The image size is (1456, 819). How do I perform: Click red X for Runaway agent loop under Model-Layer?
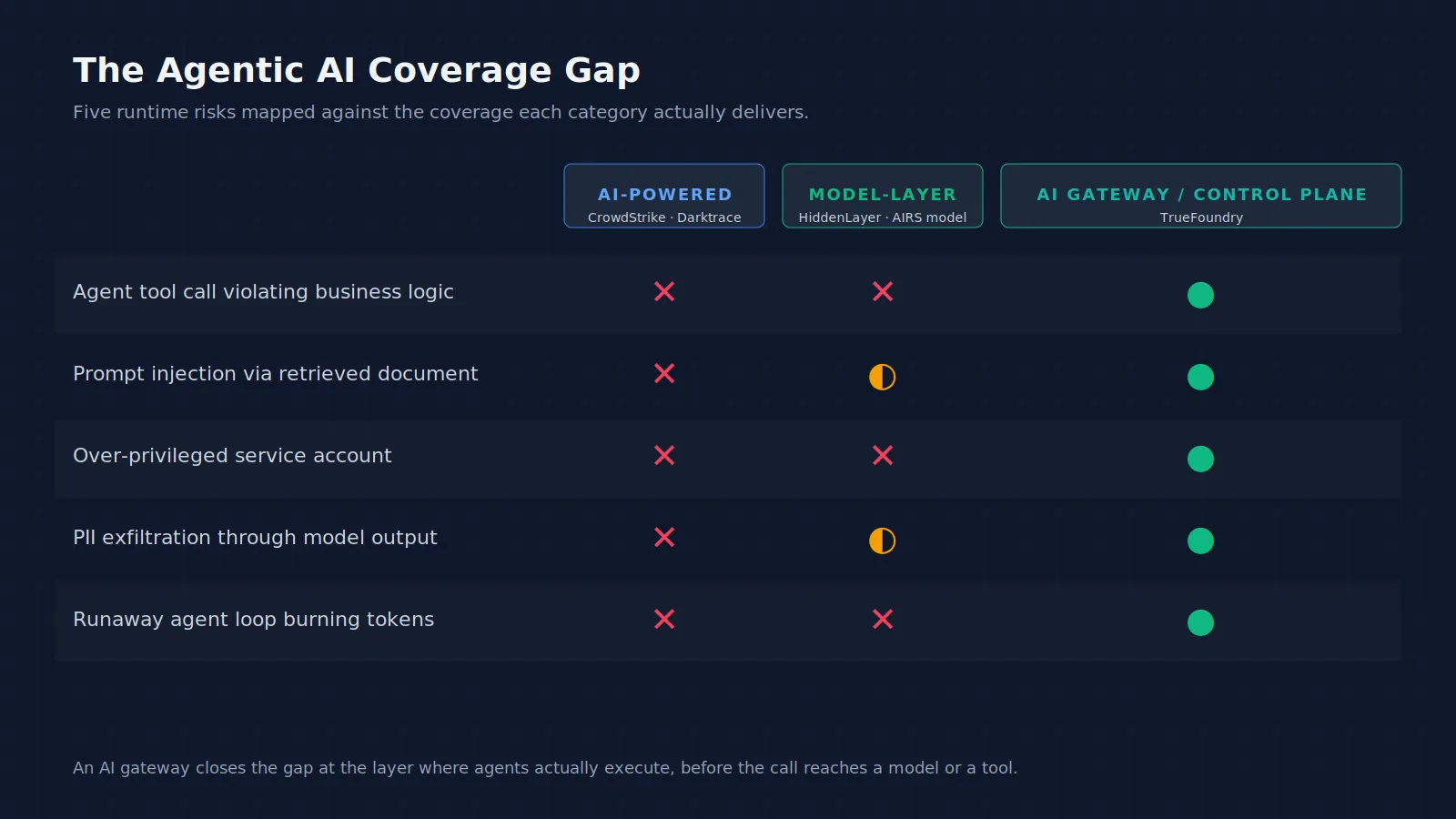coord(883,619)
